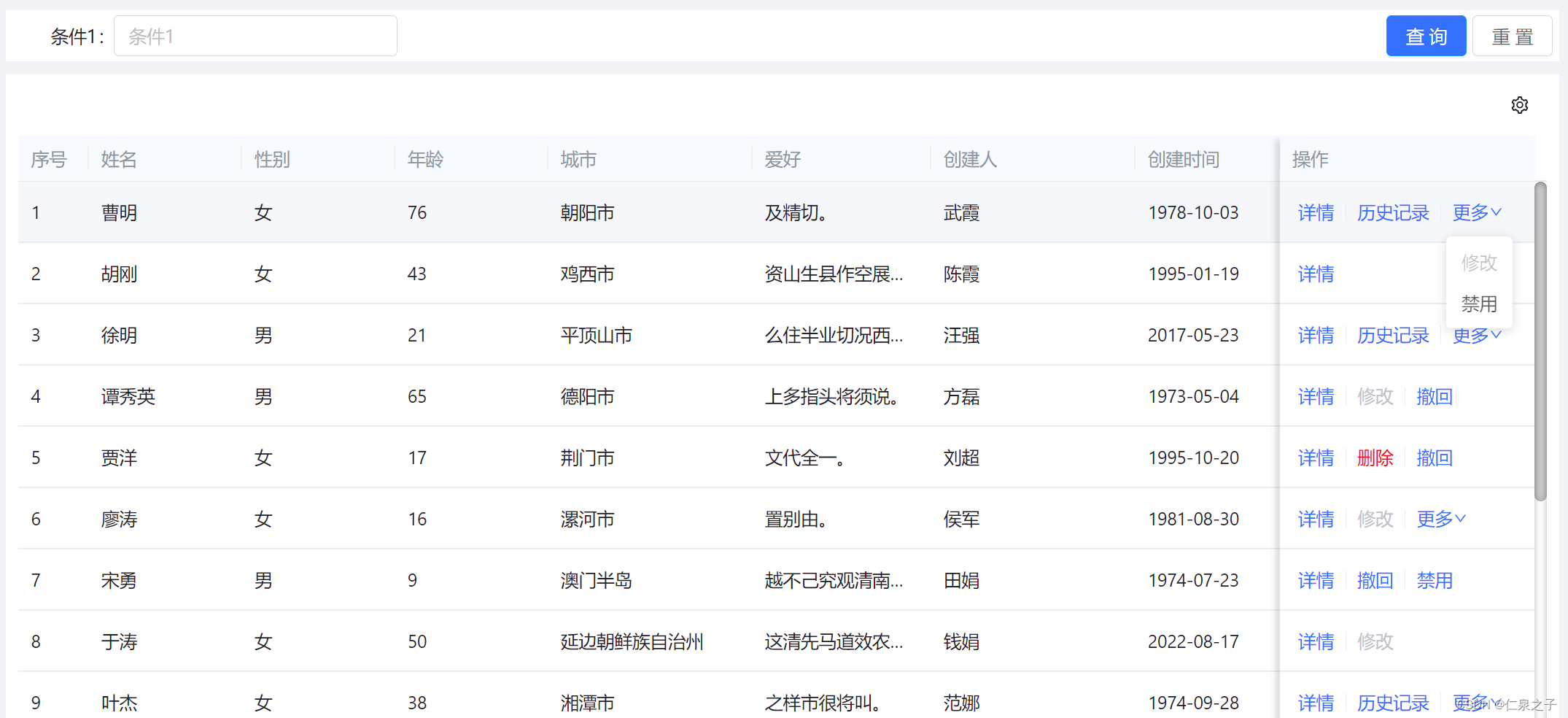The height and width of the screenshot is (718, 1568).
Task: Expand 更多 dropdown in row 廖涛
Action: click(1441, 519)
